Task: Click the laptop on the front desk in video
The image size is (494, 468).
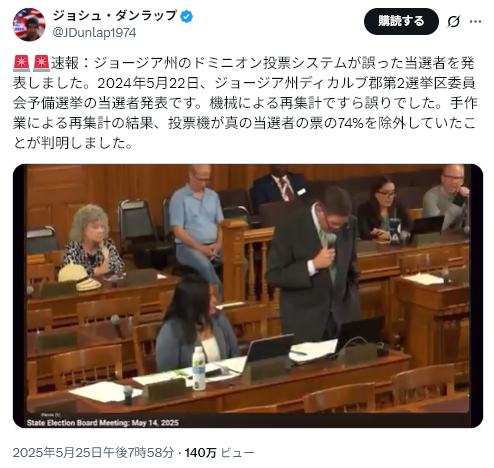Action: [268, 348]
